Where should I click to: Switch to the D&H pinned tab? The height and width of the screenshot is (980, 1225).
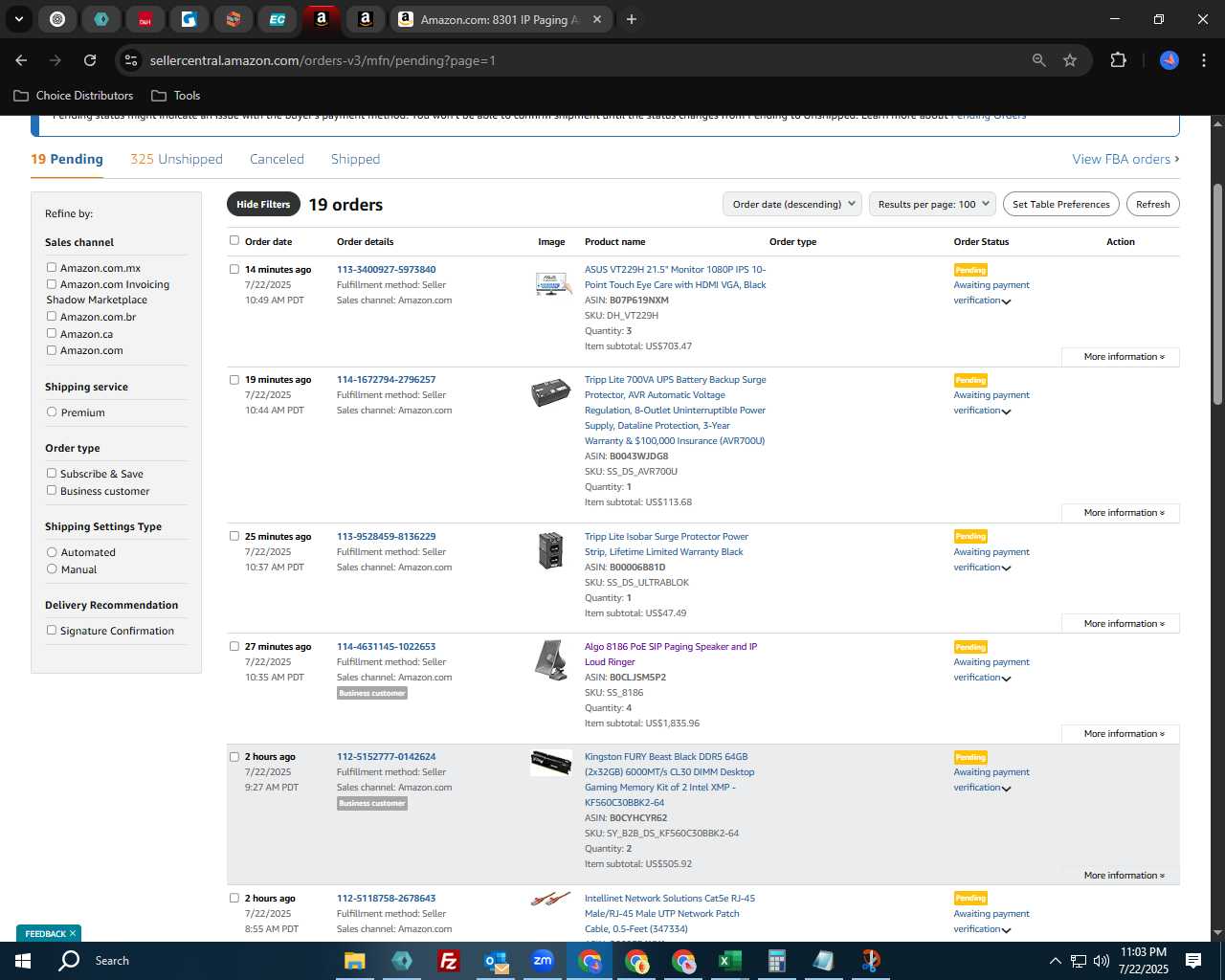point(145,19)
